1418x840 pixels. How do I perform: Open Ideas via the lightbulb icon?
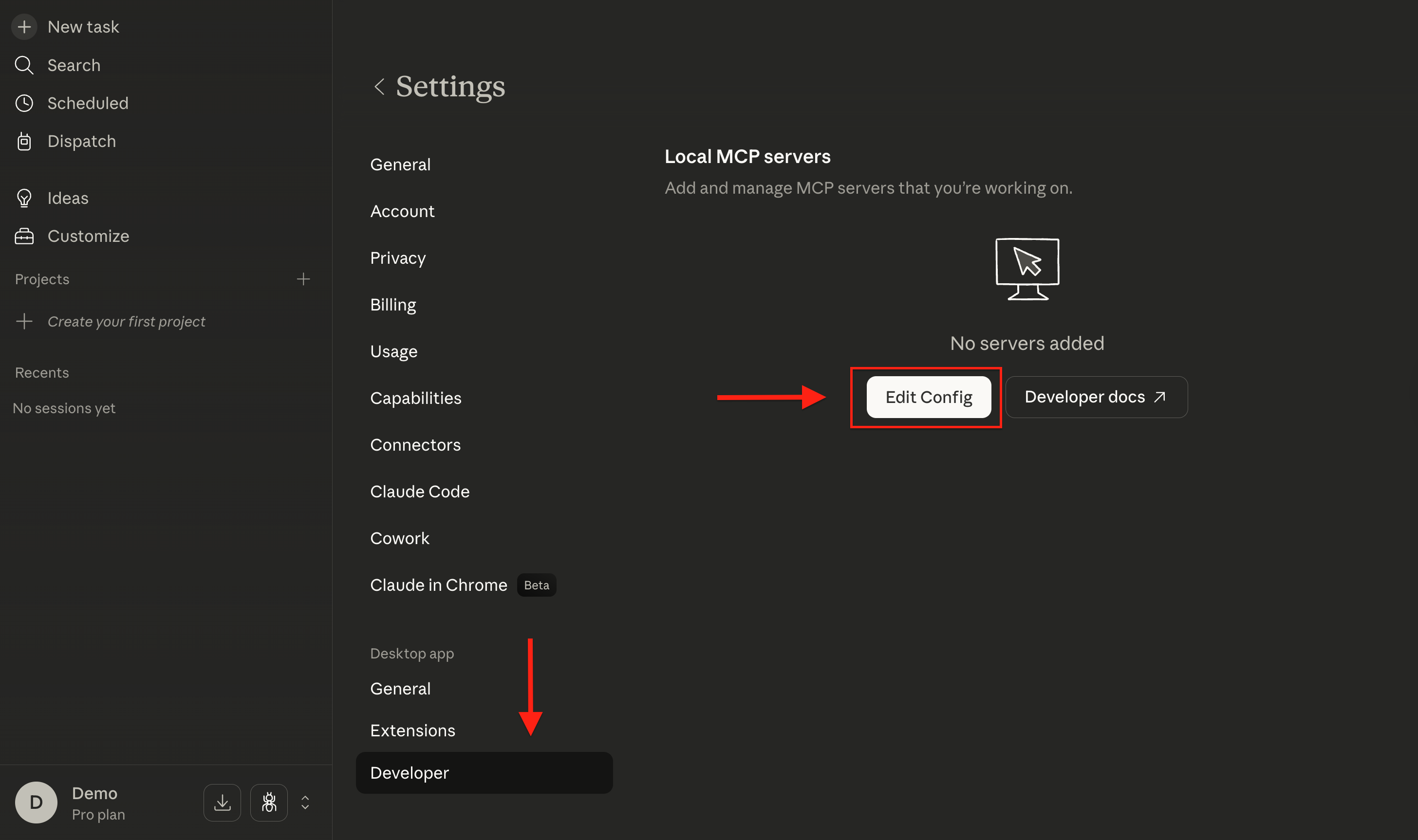coord(24,198)
